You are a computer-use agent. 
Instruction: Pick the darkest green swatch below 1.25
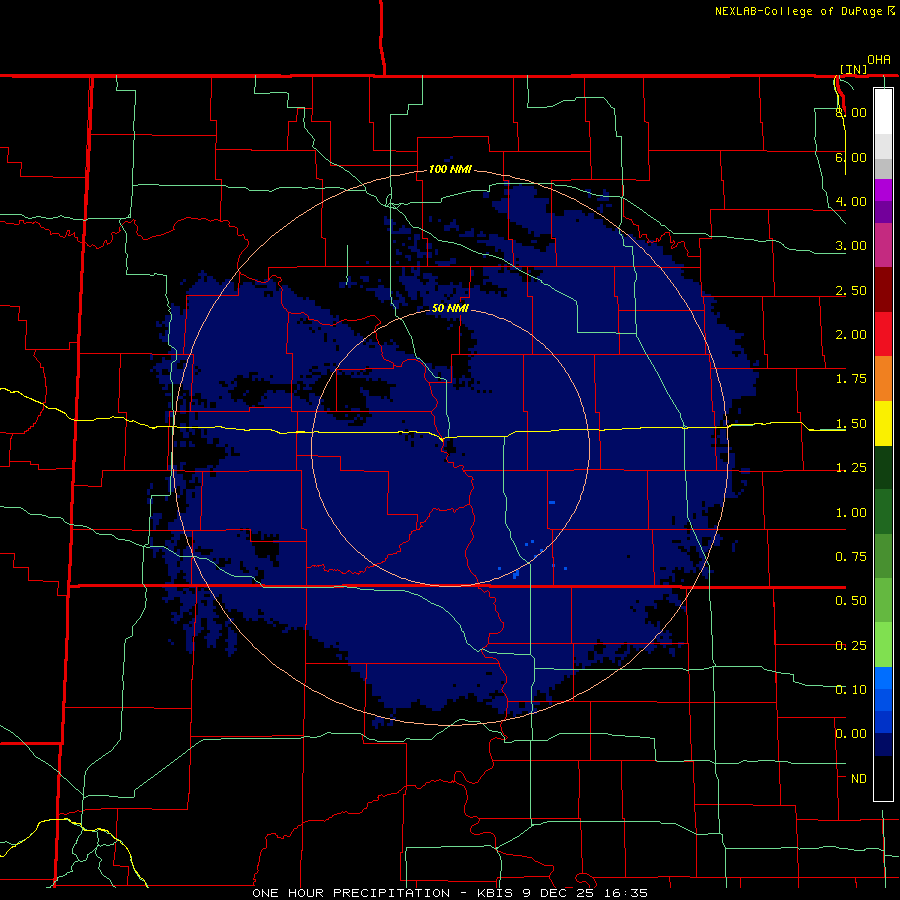[x=883, y=467]
